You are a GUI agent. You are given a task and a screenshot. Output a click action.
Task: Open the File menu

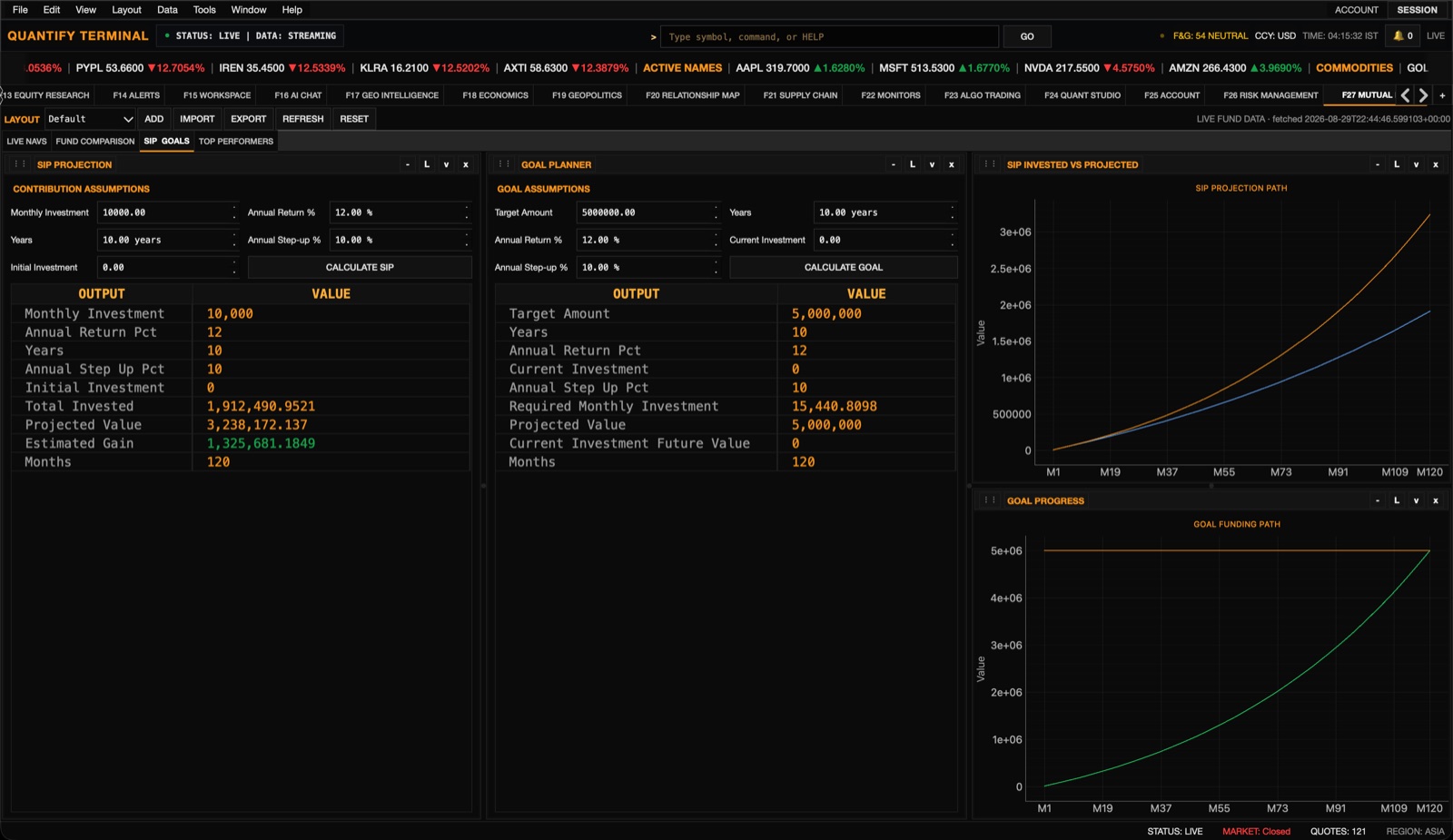coord(20,10)
